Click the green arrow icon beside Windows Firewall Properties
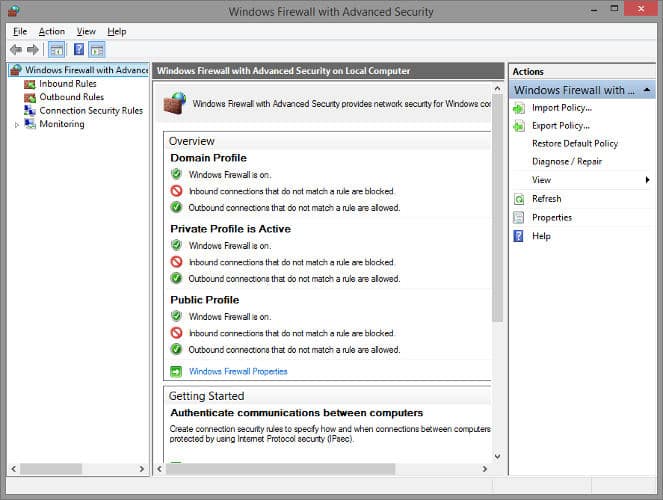This screenshot has width=663, height=500. (x=176, y=372)
